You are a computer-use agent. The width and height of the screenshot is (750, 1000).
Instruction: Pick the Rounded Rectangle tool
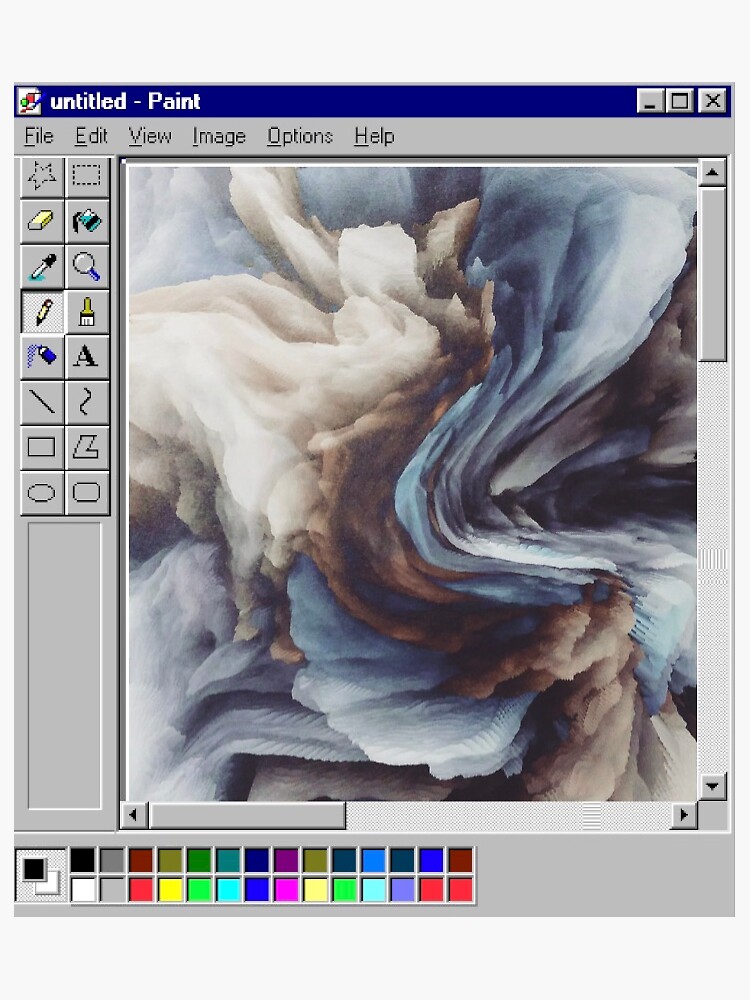[x=87, y=493]
